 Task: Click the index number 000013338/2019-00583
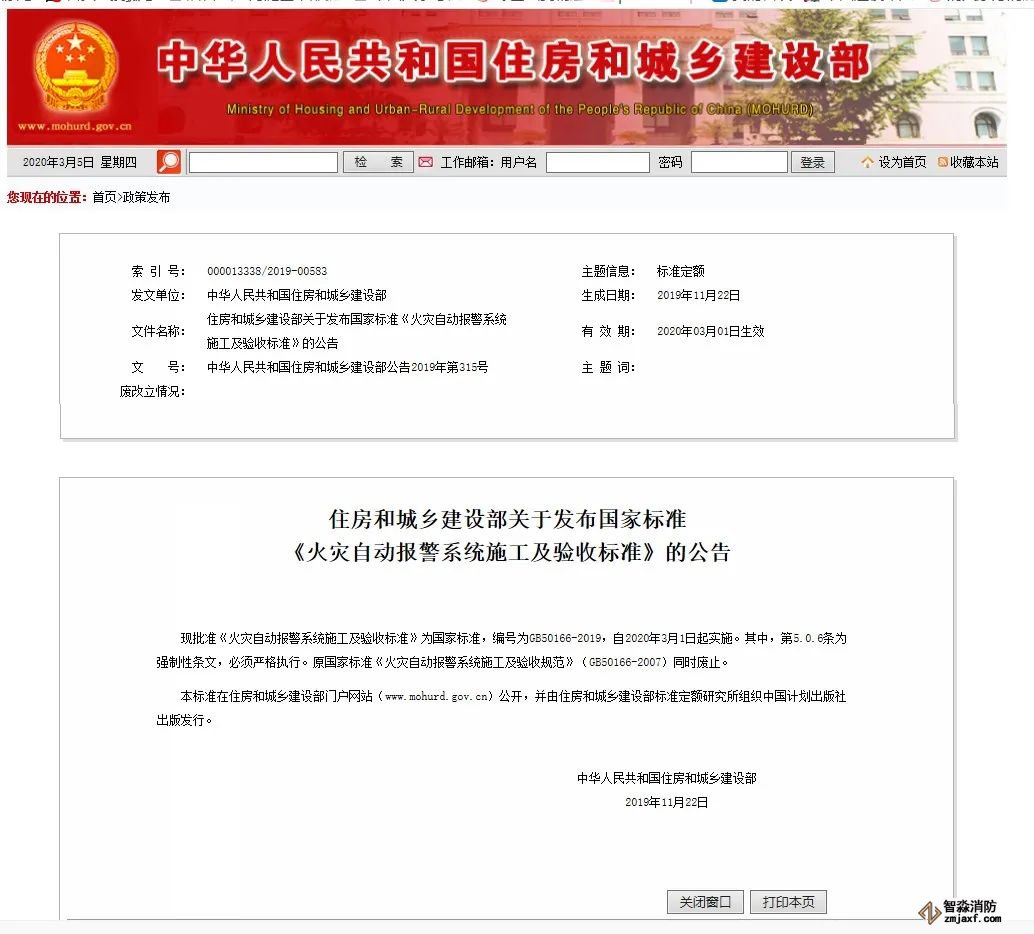tap(267, 271)
